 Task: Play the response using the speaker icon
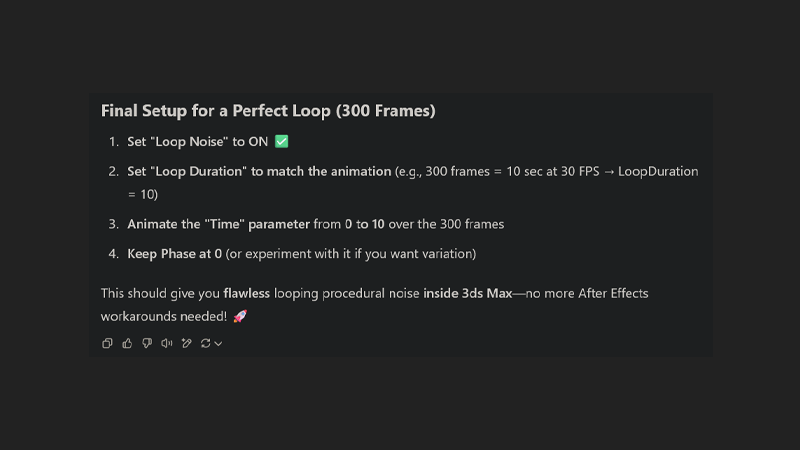(167, 343)
